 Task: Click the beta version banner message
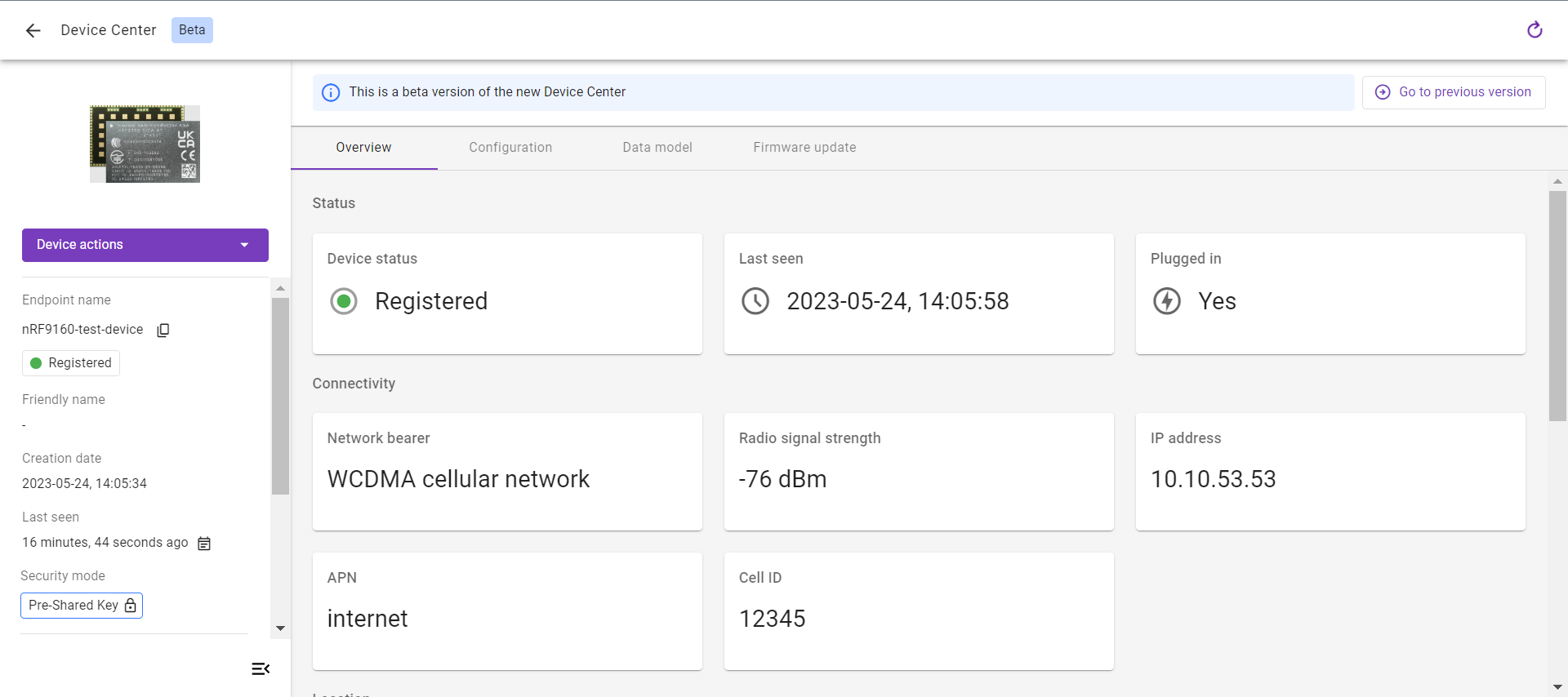488,92
